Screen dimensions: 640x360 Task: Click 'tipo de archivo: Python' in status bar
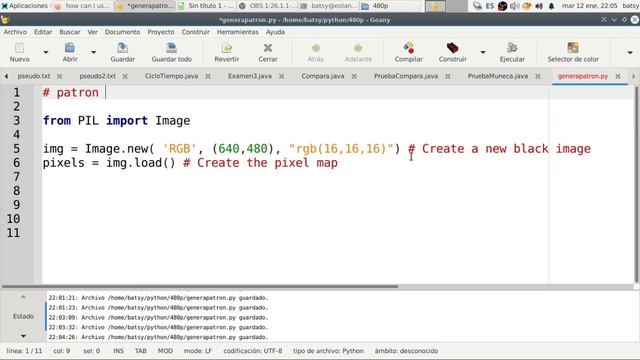tap(328, 351)
